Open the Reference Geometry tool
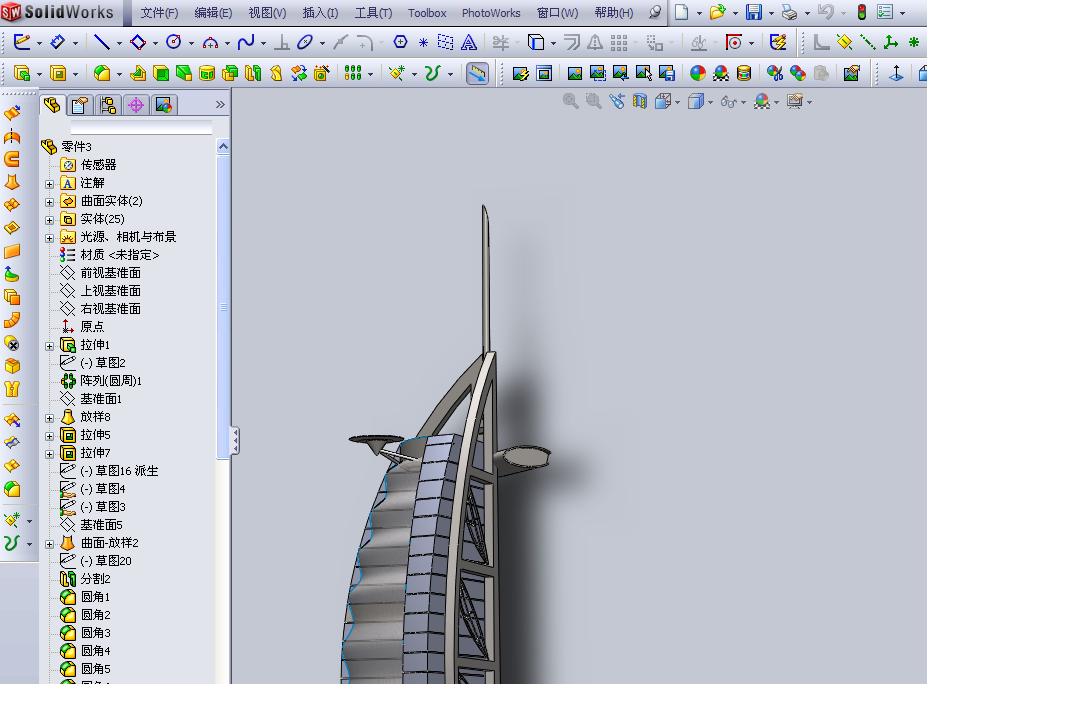Viewport: 1090px width, 709px height. point(397,73)
